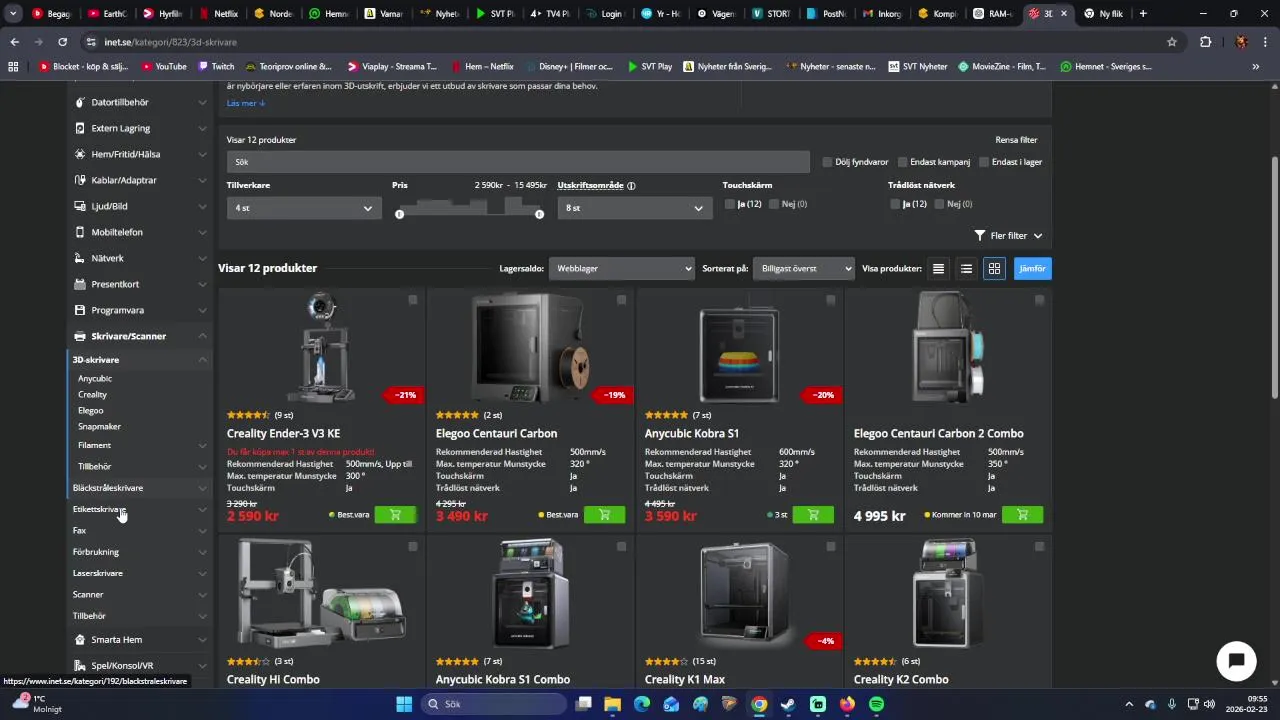Check Touchskärm Nej (0) filter
This screenshot has height=720, width=1280.
[x=774, y=204]
